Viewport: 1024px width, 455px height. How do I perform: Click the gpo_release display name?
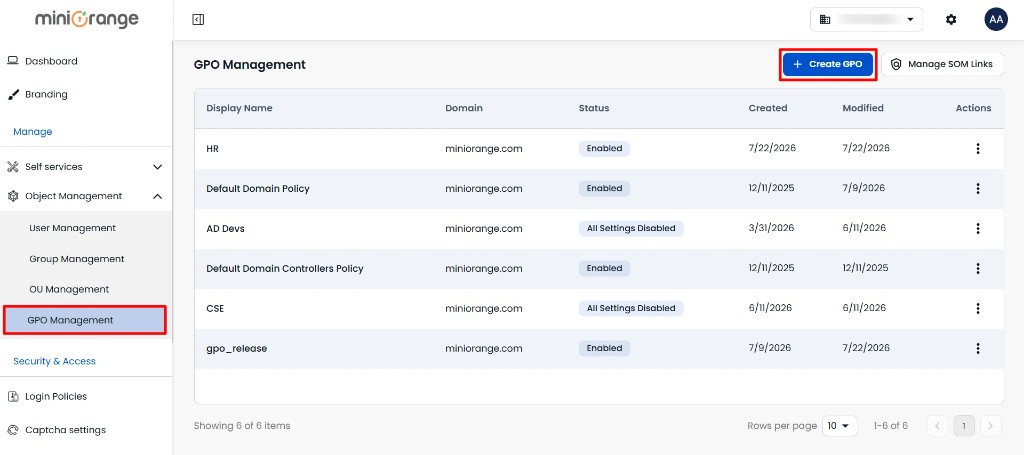[236, 349]
